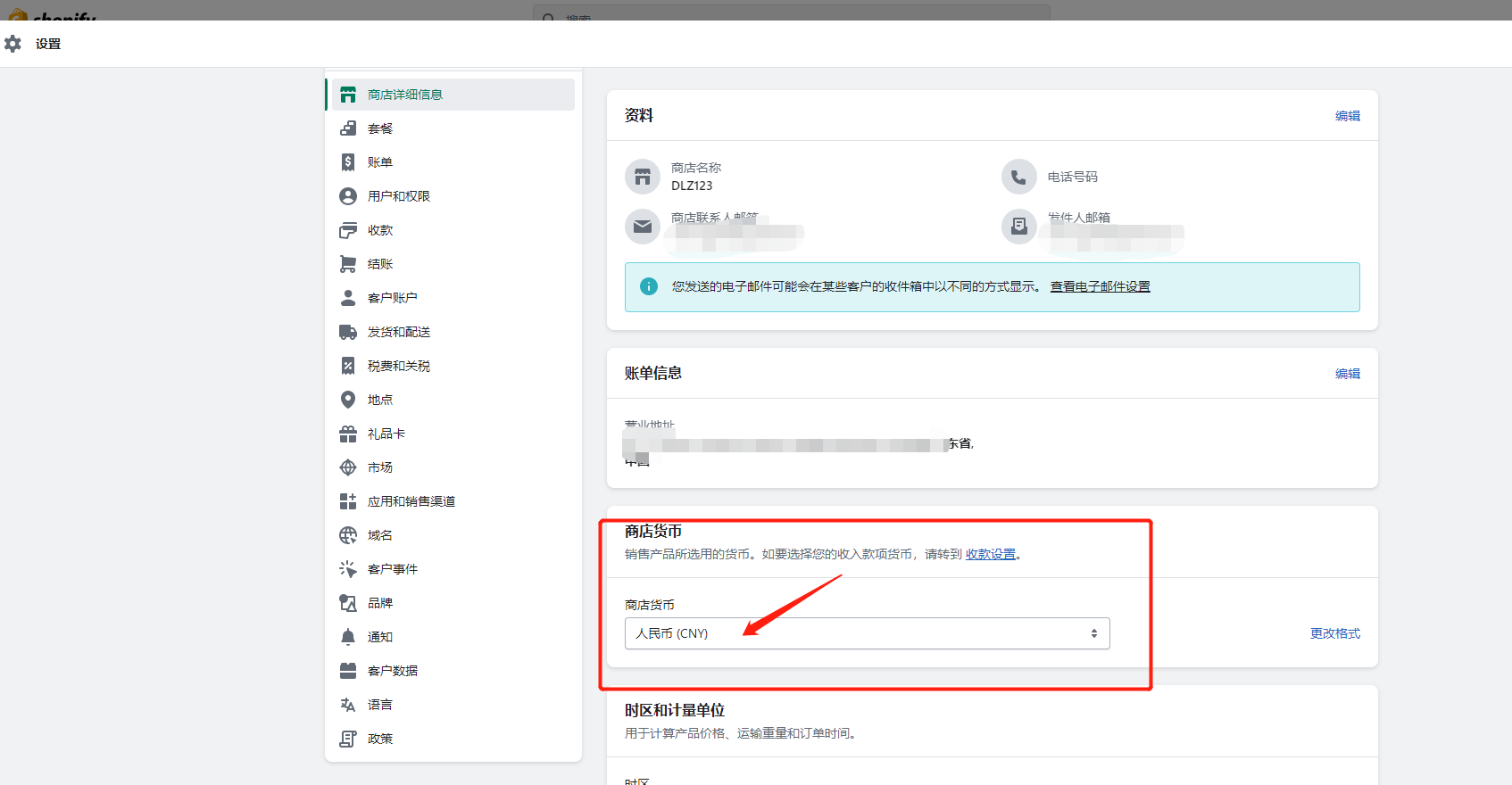Click the billing dollar receipt icon
The height and width of the screenshot is (785, 1512).
[348, 162]
